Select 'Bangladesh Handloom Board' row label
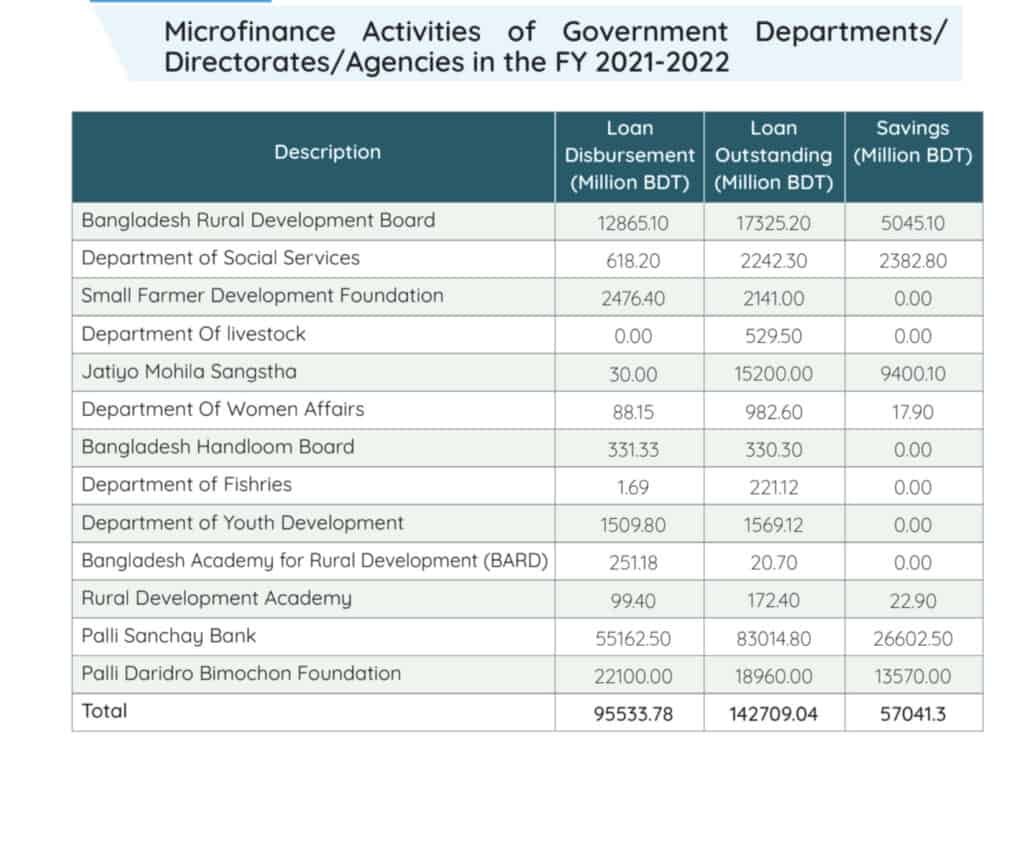The image size is (1024, 854). (217, 447)
